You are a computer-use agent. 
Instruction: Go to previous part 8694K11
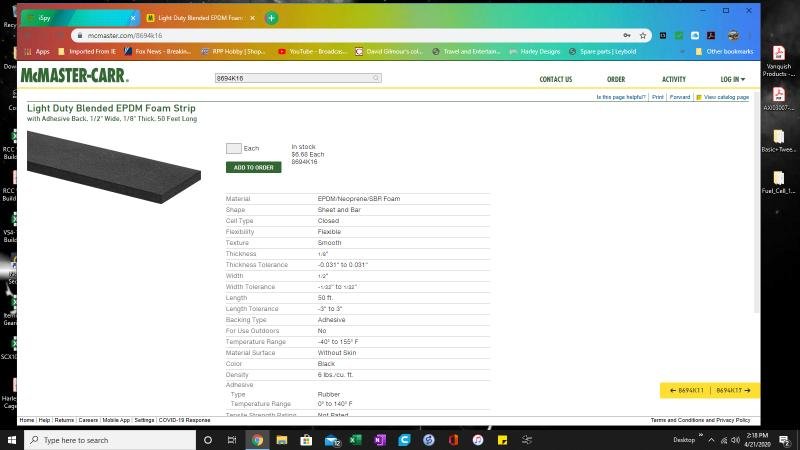(686, 390)
